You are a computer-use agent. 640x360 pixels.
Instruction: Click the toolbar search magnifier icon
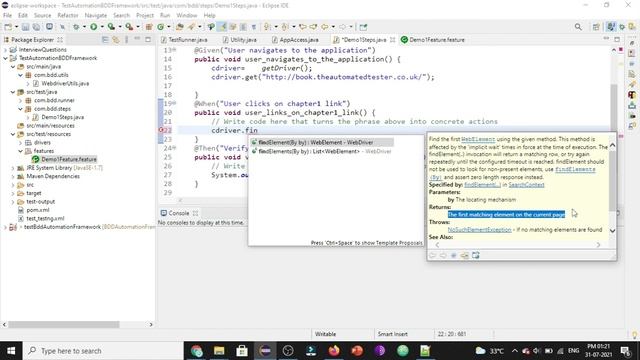578,27
